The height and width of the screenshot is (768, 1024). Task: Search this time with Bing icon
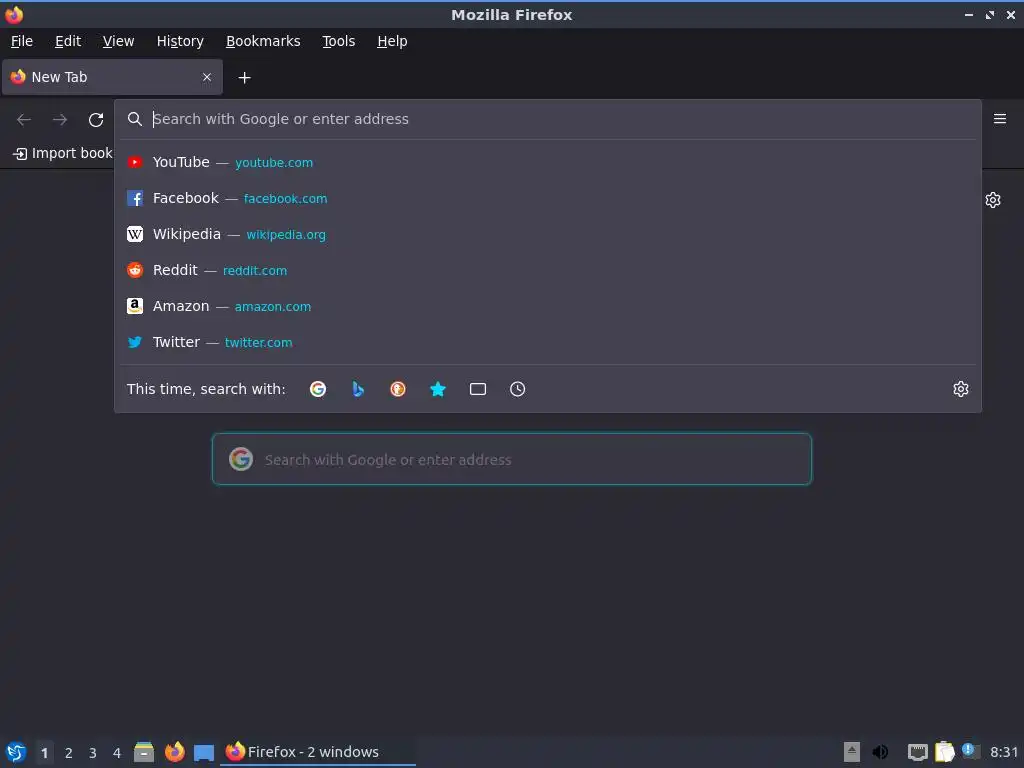pos(358,389)
